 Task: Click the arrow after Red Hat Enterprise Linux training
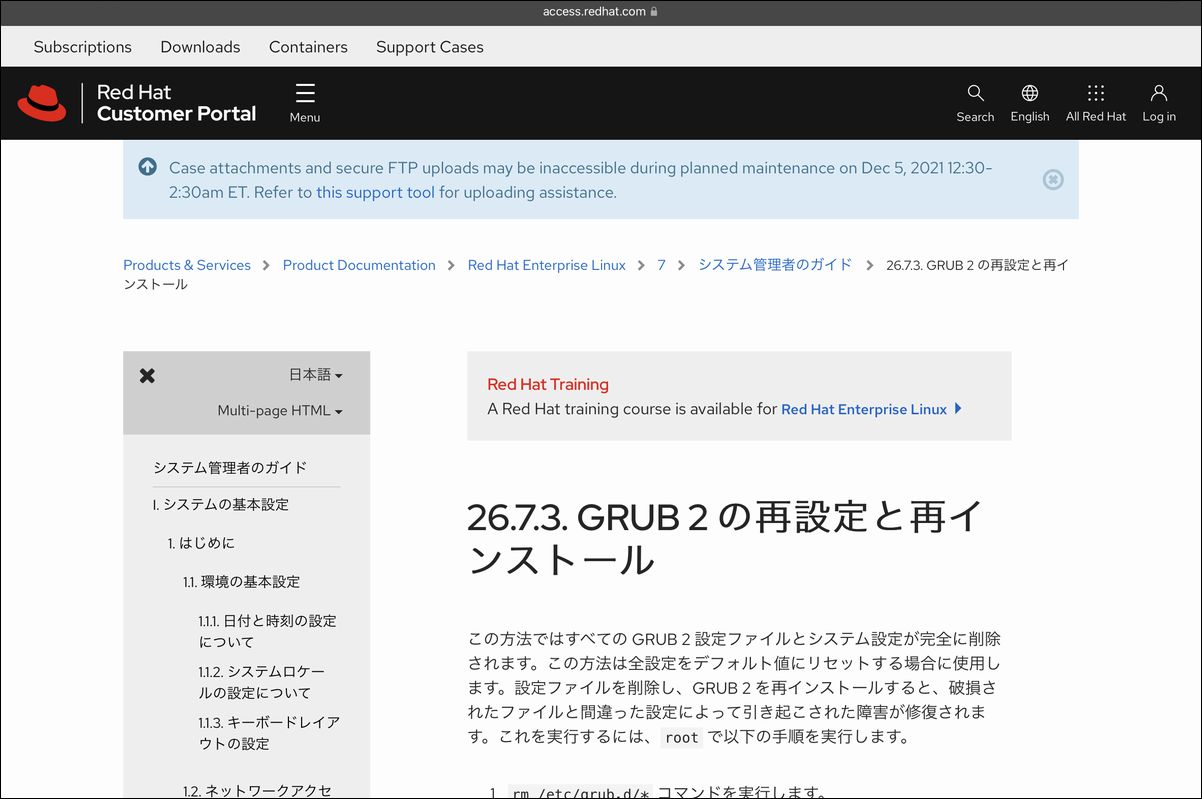(x=958, y=408)
